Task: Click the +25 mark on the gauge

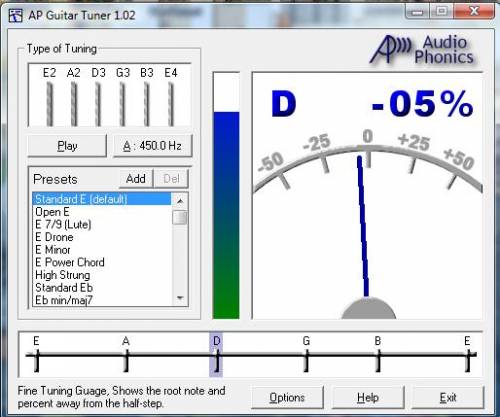Action: point(414,142)
